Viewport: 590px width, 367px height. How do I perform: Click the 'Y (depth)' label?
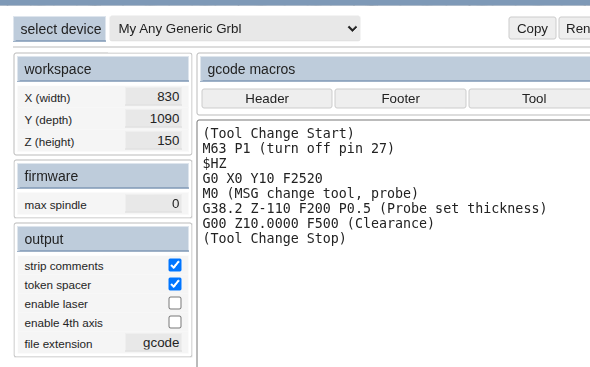coord(48,120)
